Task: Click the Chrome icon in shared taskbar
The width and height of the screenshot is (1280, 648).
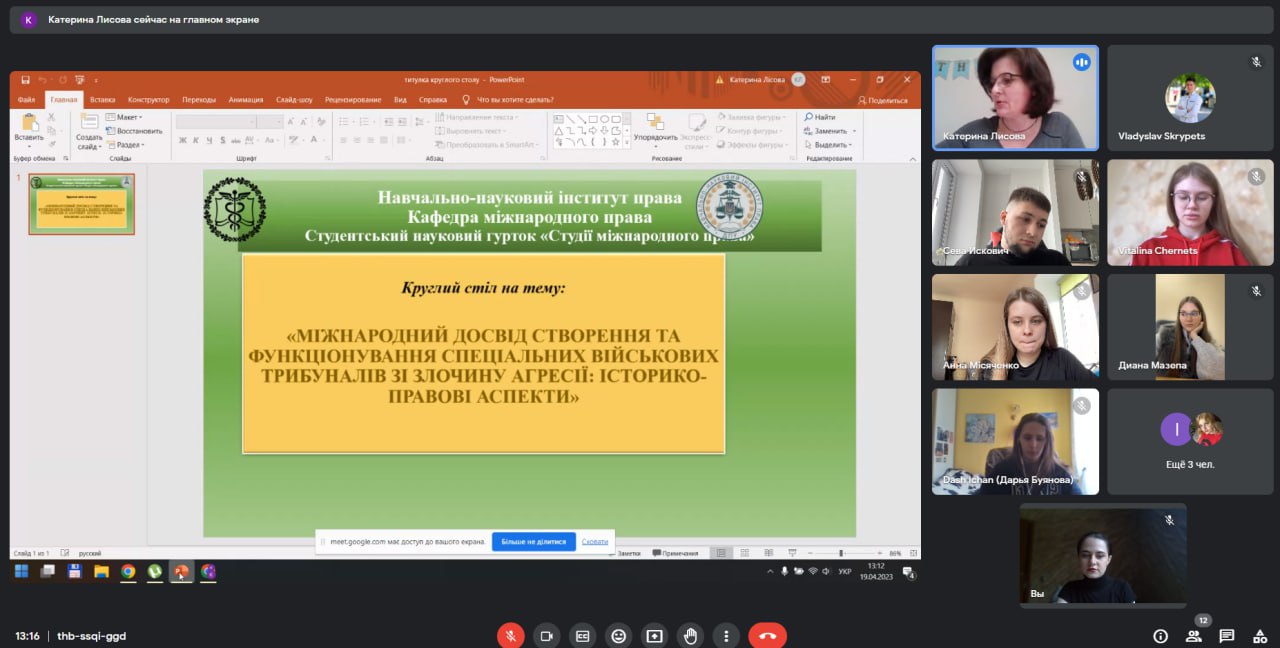Action: click(x=128, y=572)
